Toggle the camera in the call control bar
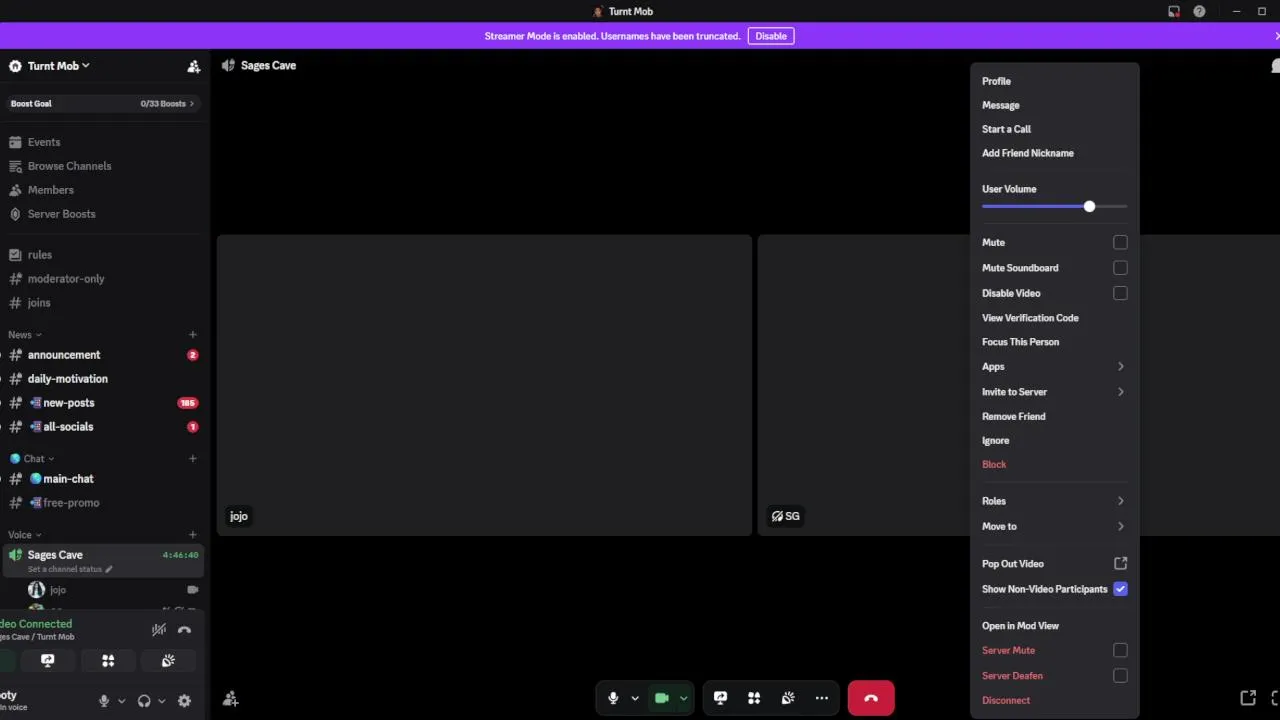This screenshot has height=720, width=1280. click(661, 698)
